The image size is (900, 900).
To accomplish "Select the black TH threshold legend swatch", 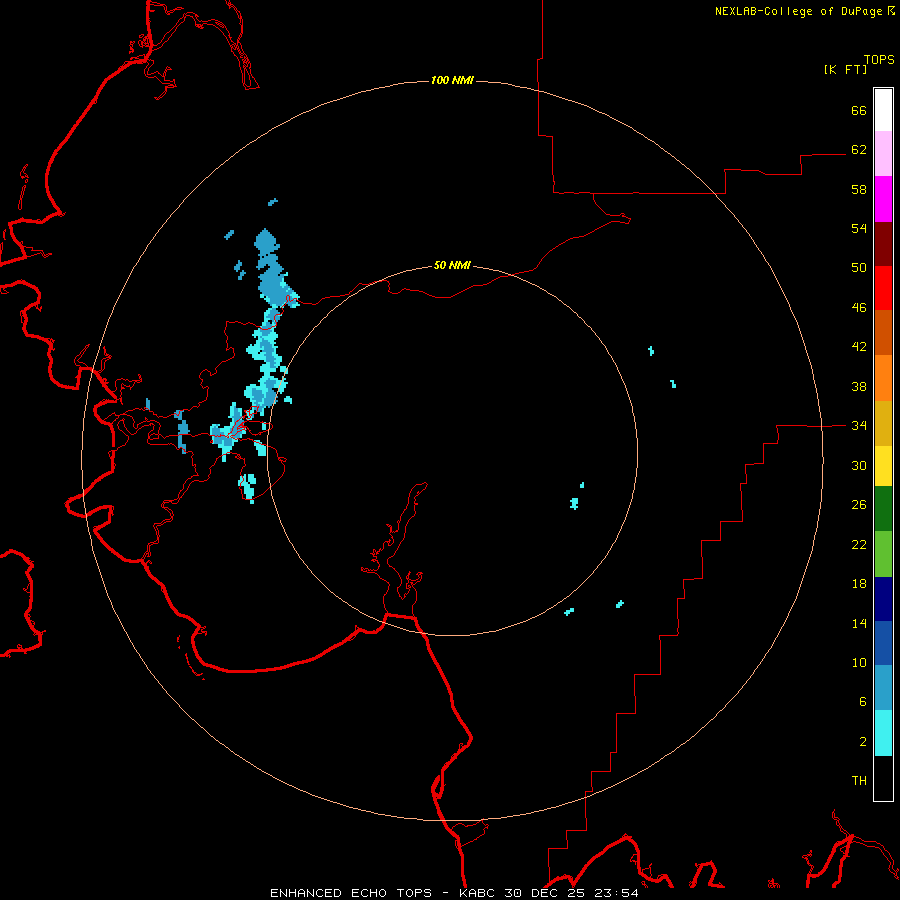I will point(883,778).
